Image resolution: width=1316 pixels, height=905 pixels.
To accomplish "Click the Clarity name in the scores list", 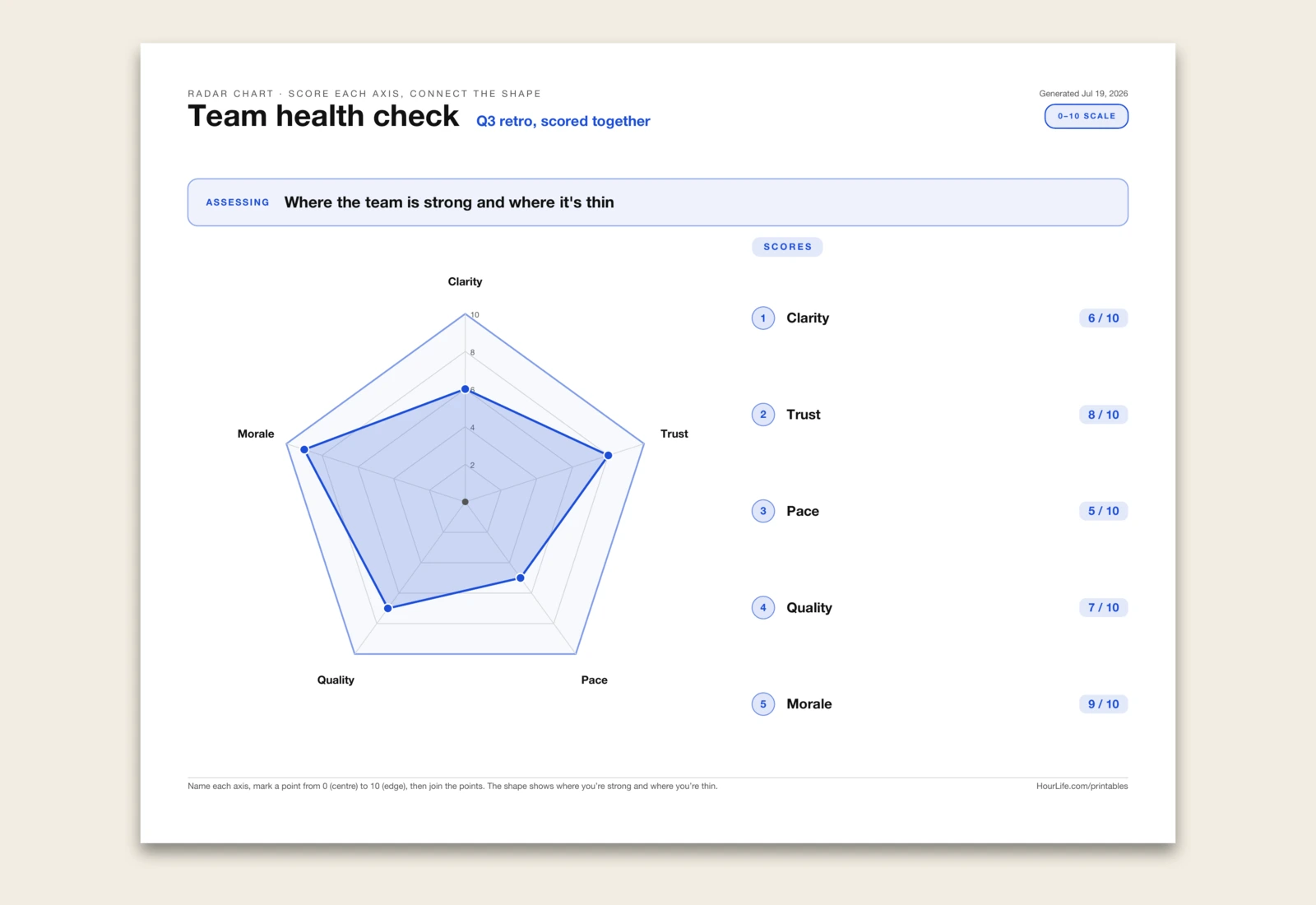I will [808, 318].
